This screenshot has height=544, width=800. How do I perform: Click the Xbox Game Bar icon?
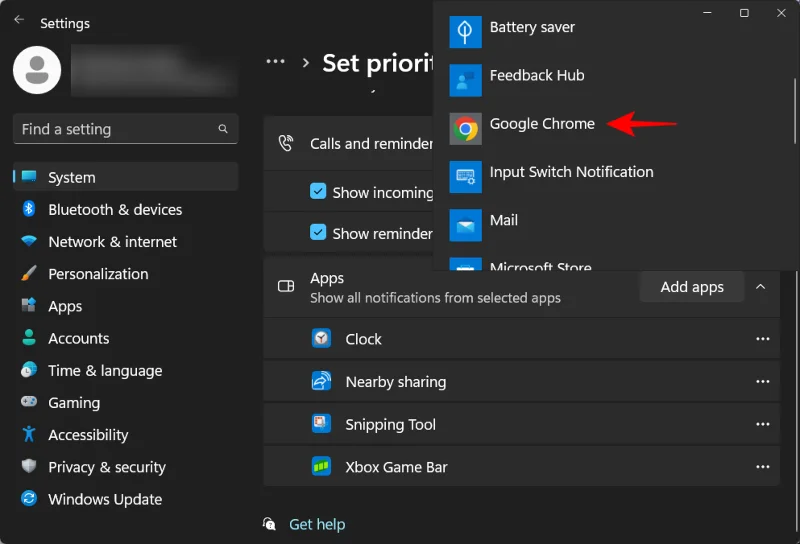[x=321, y=466]
